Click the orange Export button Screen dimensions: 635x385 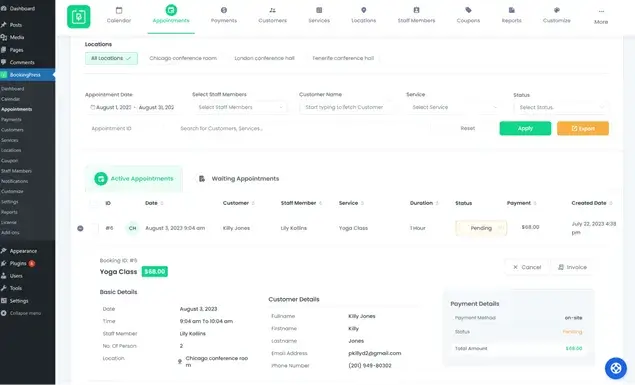(x=583, y=128)
